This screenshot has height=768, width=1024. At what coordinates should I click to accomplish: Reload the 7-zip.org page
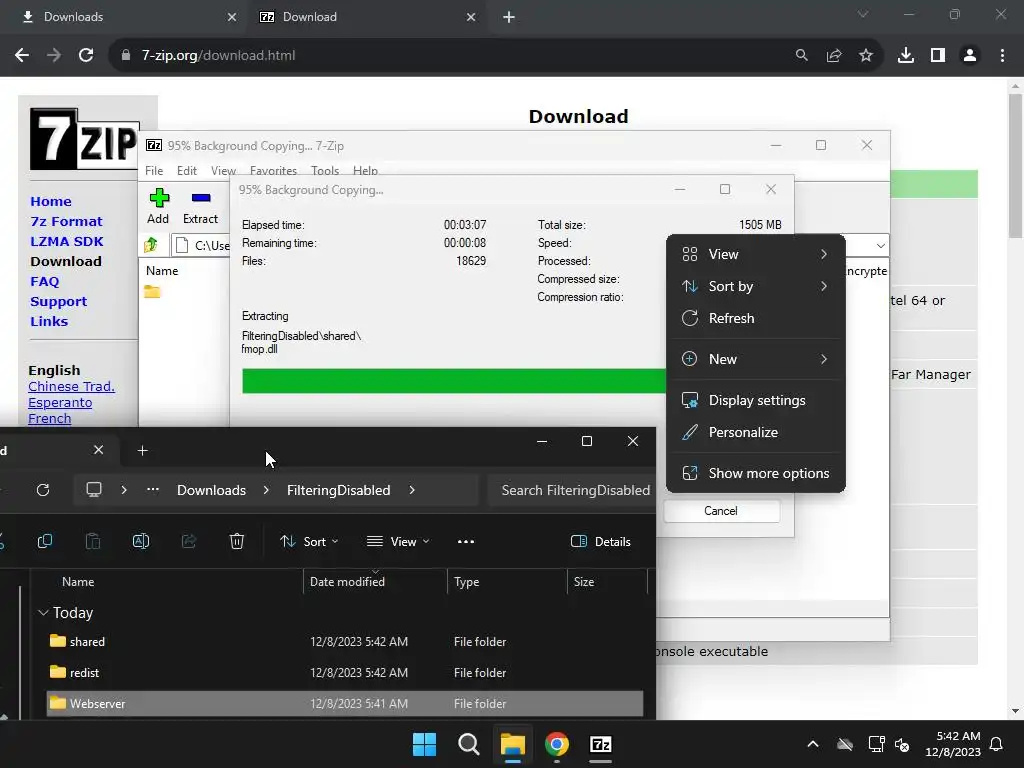(86, 56)
